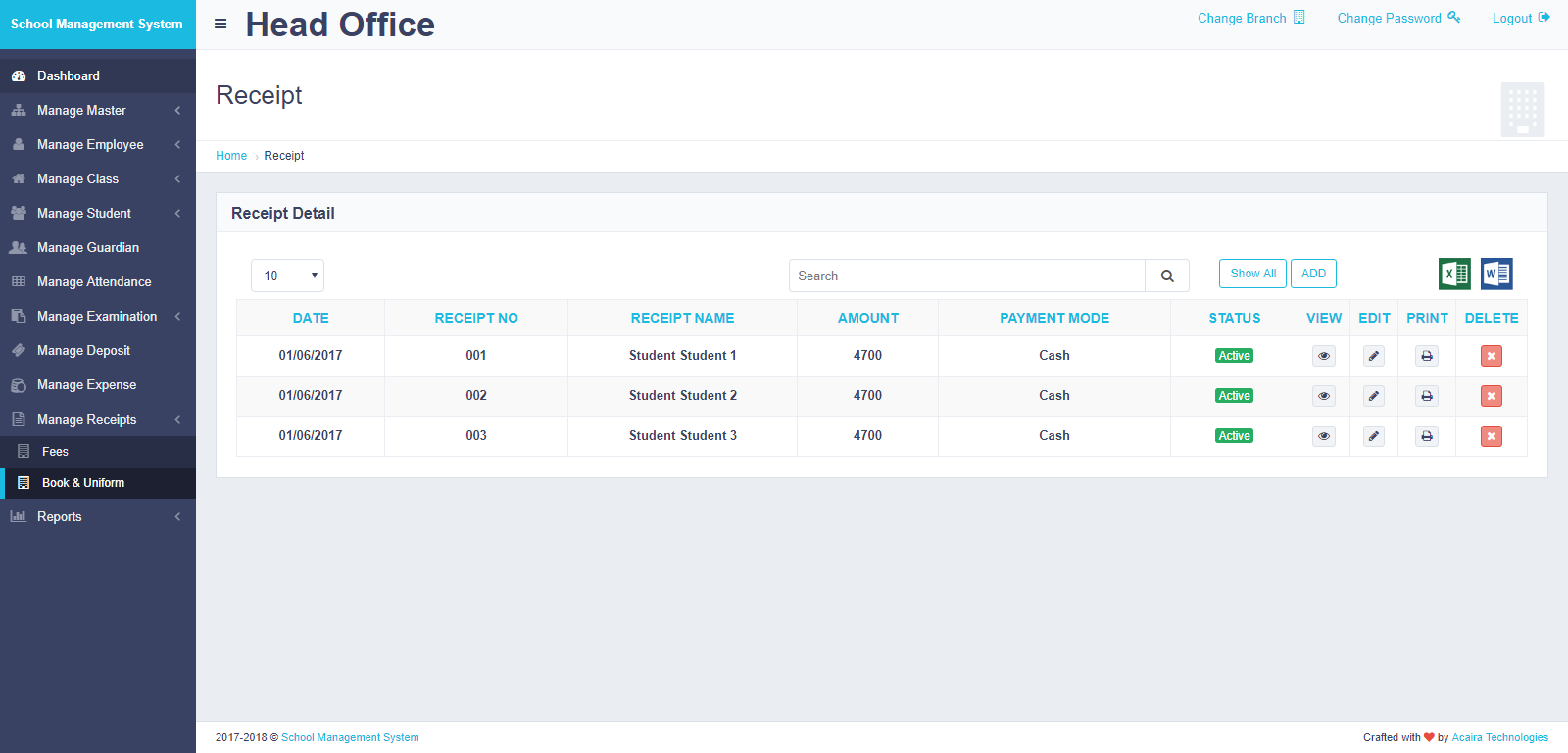The width and height of the screenshot is (1568, 753).
Task: Delete receipt 003
Action: (1491, 436)
